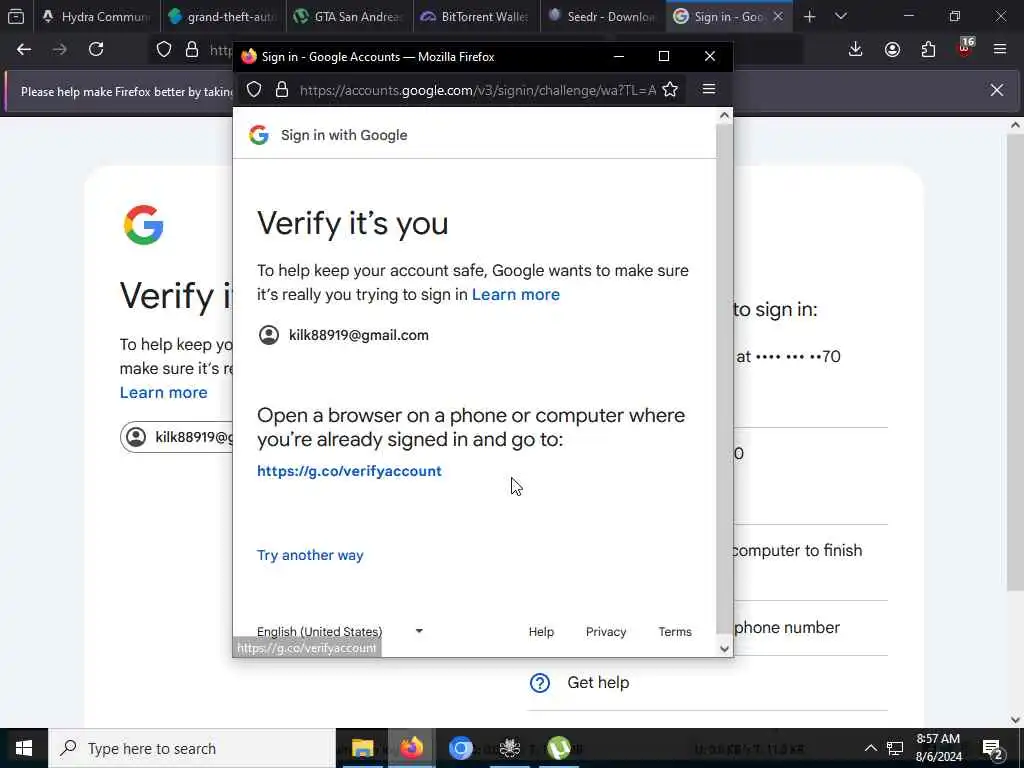Click popup scrollbar up arrow
The height and width of the screenshot is (768, 1024).
click(724, 116)
